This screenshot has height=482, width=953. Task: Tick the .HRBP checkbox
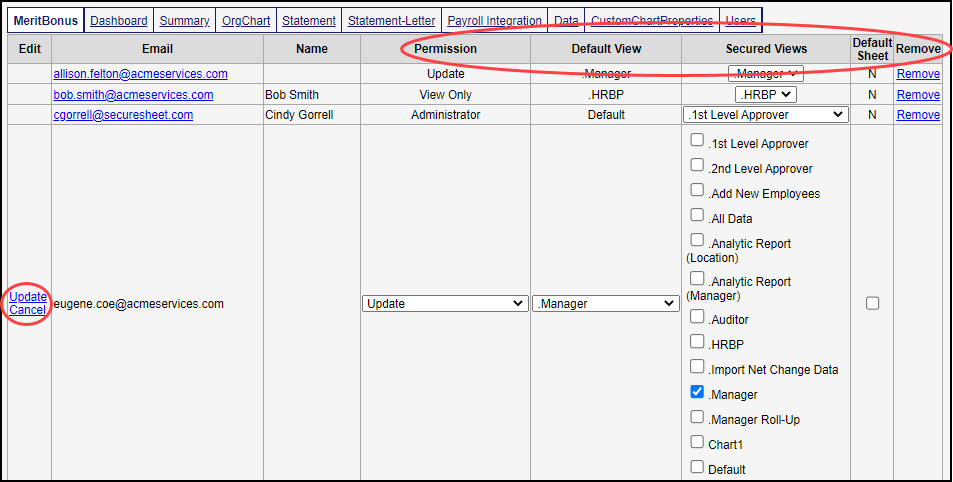[x=697, y=343]
